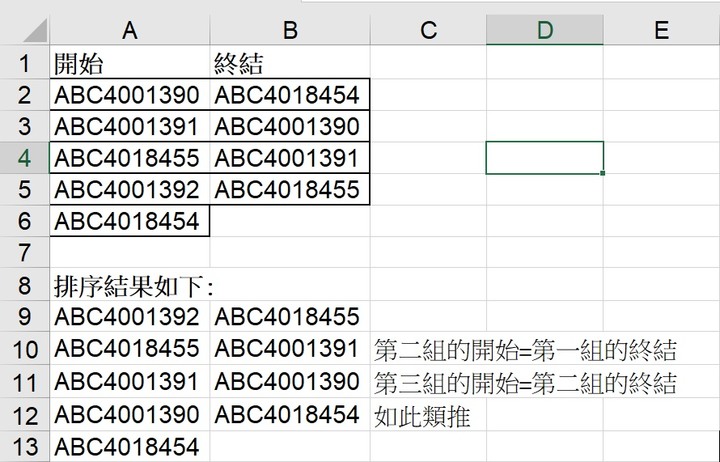This screenshot has height=462, width=720.
Task: Click cell A2 with ABC4001390
Action: pos(130,96)
